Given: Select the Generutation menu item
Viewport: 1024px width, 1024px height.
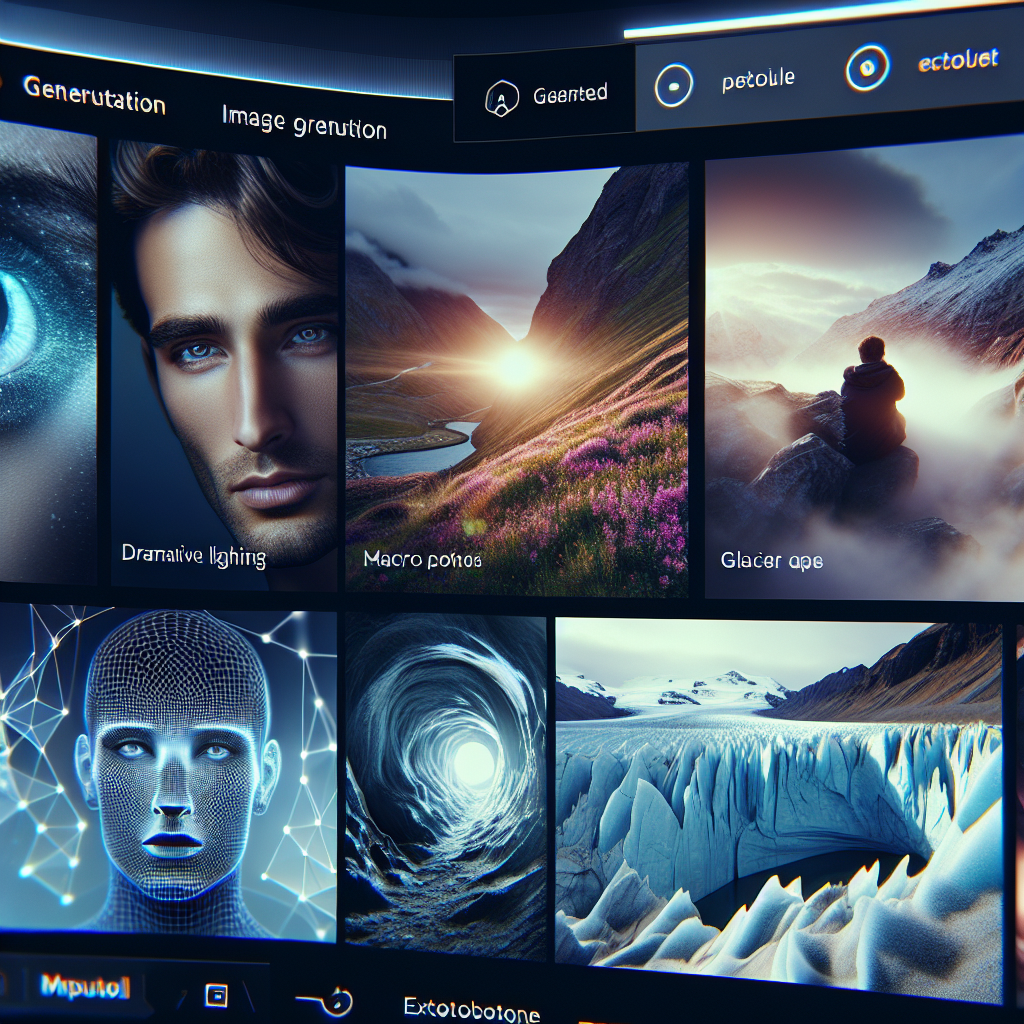Looking at the screenshot, I should pyautogui.click(x=95, y=97).
